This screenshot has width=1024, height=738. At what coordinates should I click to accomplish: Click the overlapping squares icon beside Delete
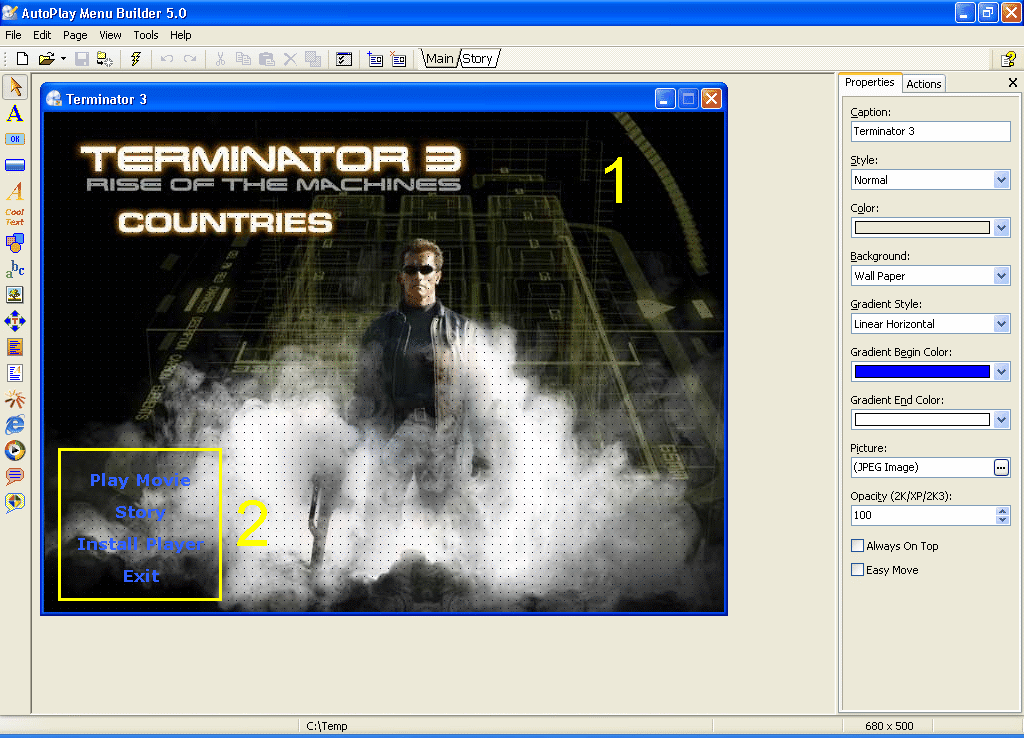coord(313,59)
